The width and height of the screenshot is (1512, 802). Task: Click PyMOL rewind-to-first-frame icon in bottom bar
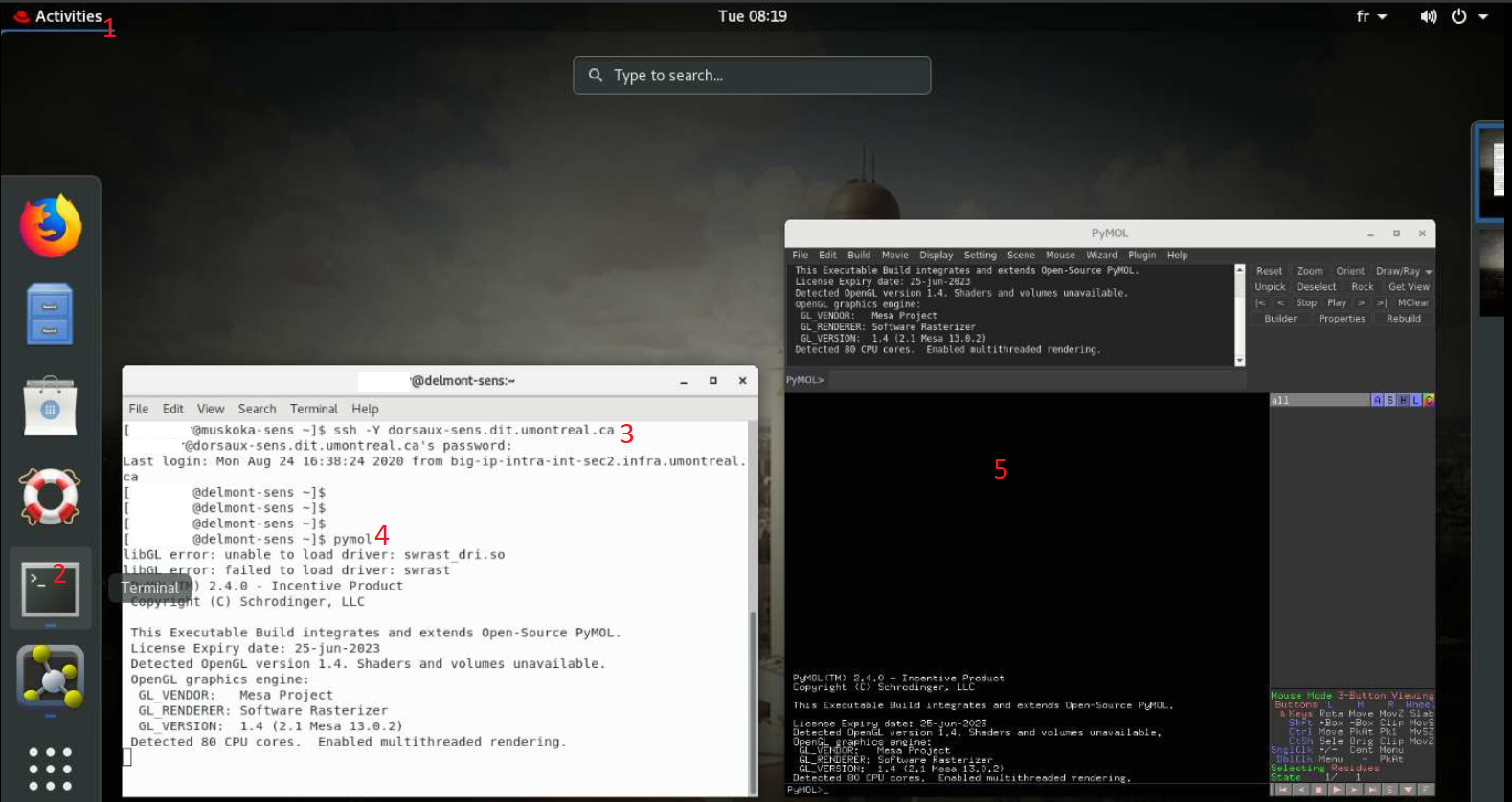click(x=1282, y=790)
